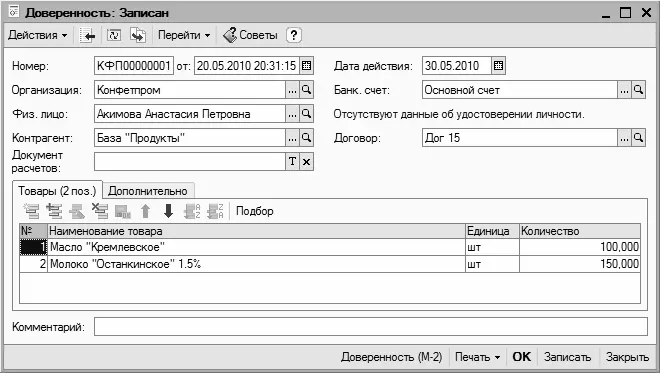The image size is (660, 373).
Task: Click the select ellipsis button for Контрагент
Action: pyautogui.click(x=292, y=138)
